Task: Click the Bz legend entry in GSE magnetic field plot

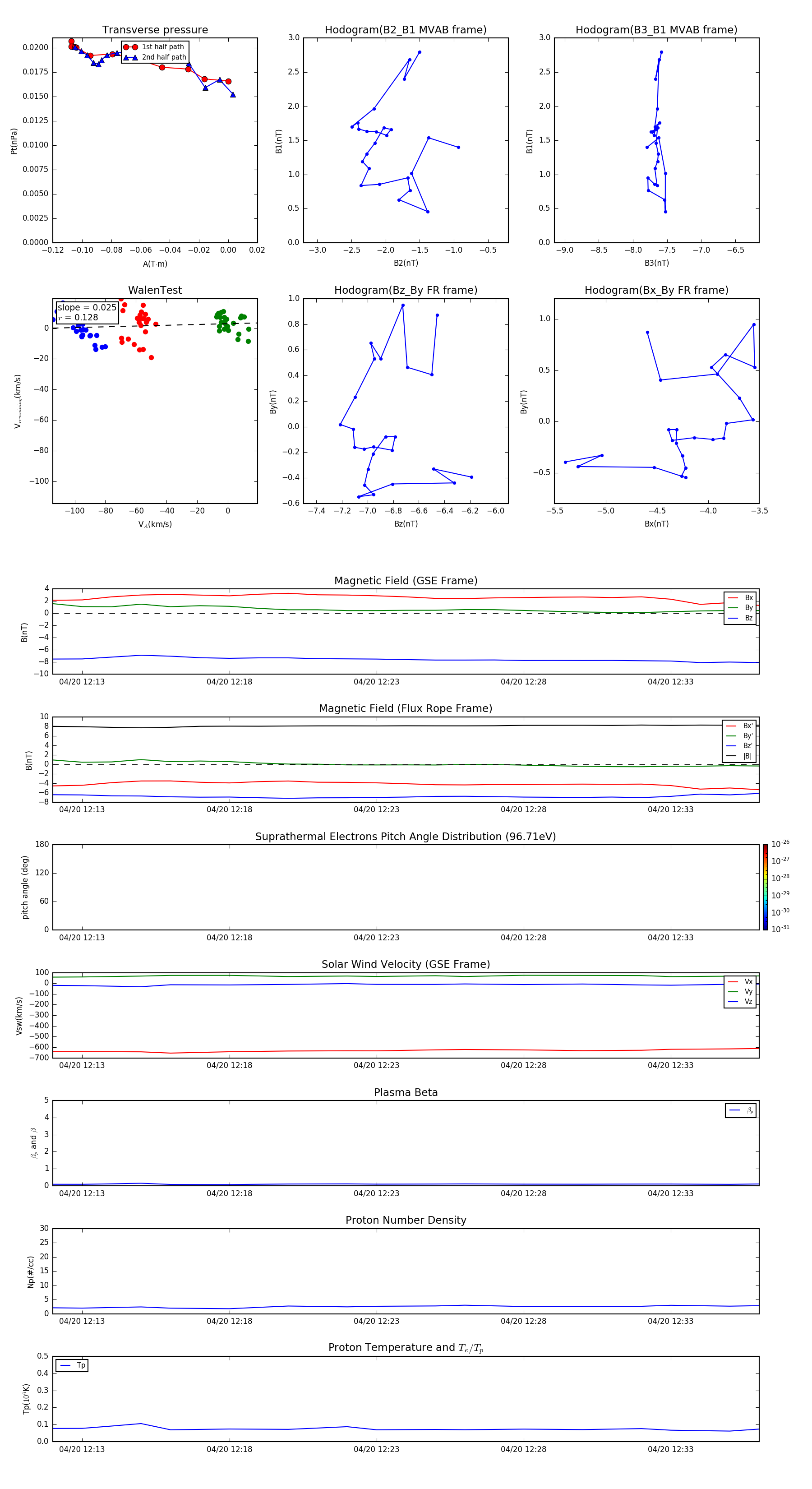Action: pyautogui.click(x=740, y=619)
